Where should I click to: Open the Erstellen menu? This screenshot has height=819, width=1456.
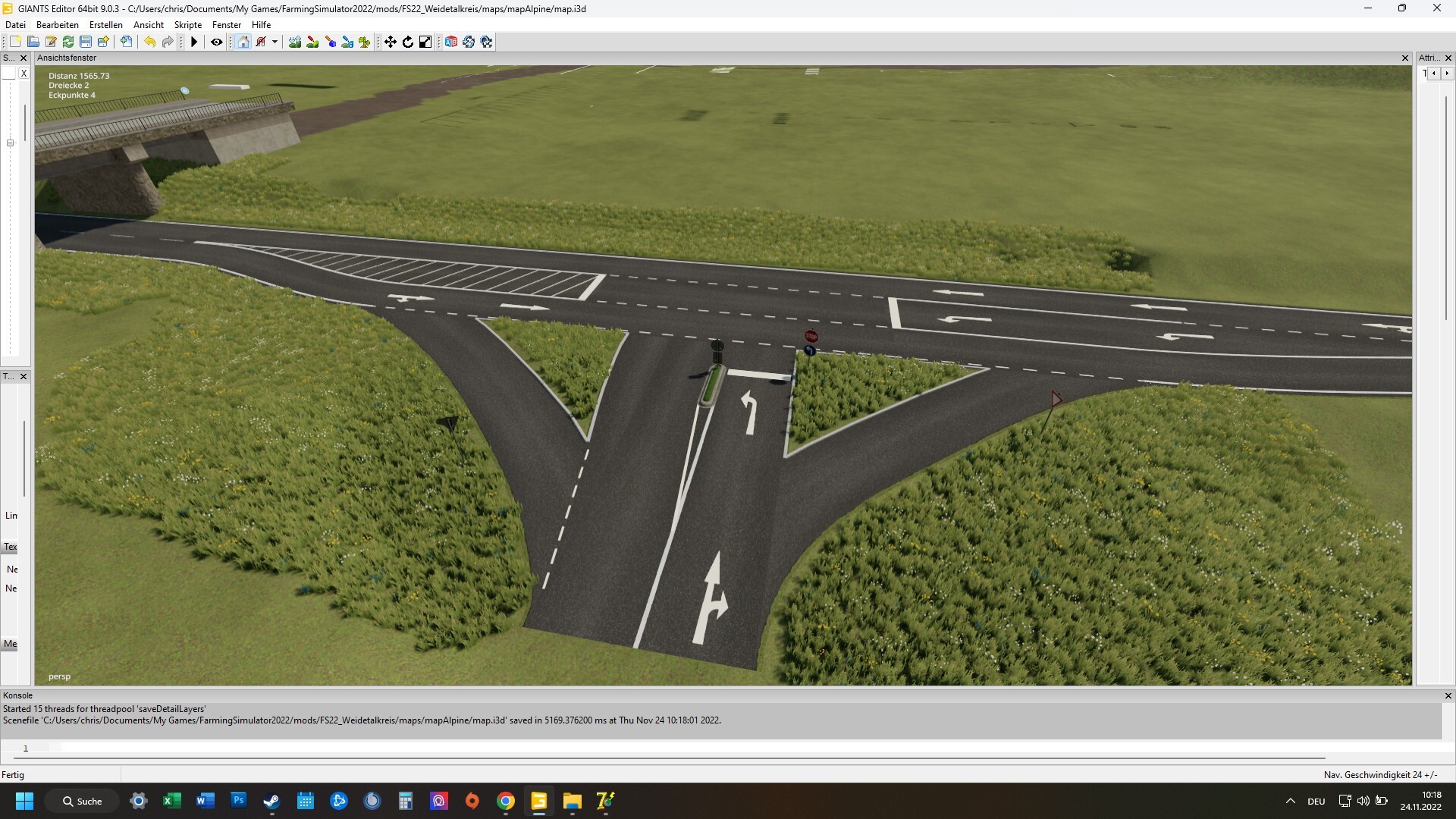(x=105, y=24)
